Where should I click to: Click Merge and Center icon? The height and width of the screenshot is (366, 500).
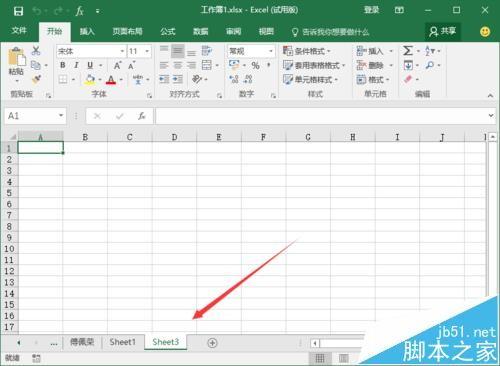click(x=207, y=65)
